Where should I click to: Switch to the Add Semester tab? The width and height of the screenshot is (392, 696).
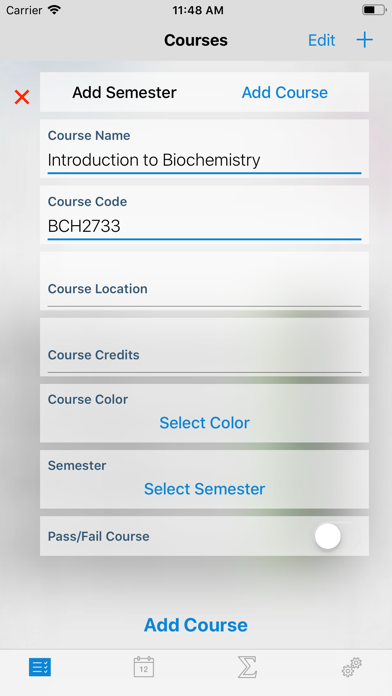tap(124, 92)
